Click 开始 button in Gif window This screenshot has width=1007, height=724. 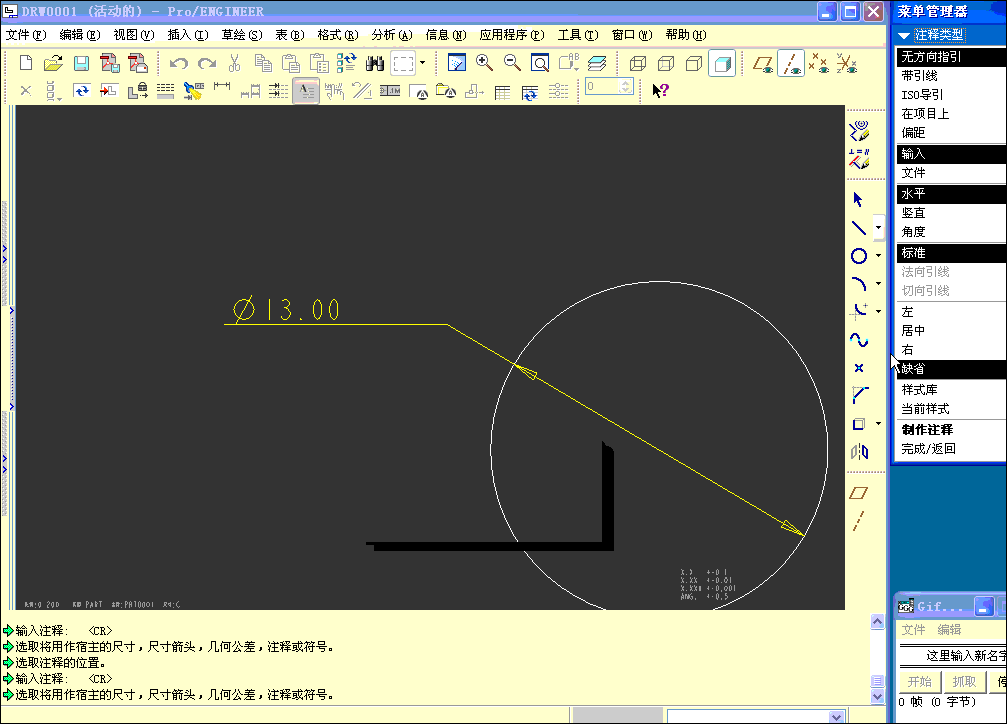pyautogui.click(x=919, y=682)
